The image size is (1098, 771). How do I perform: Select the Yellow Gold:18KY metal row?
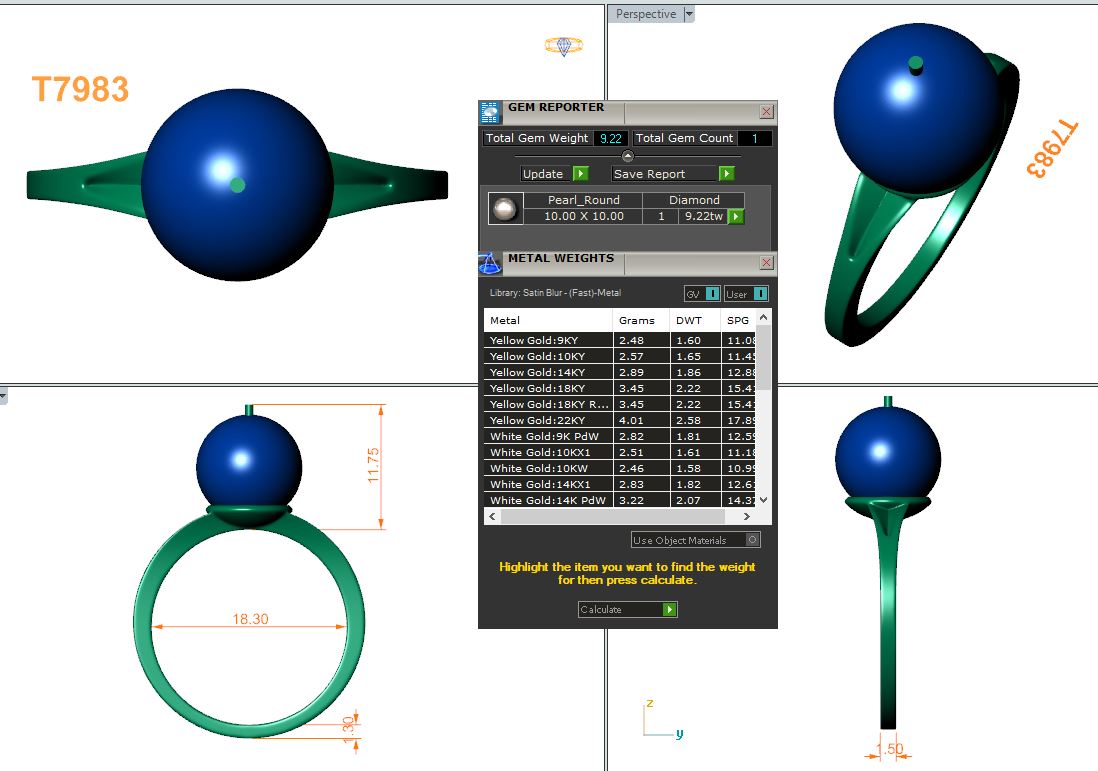(x=548, y=389)
